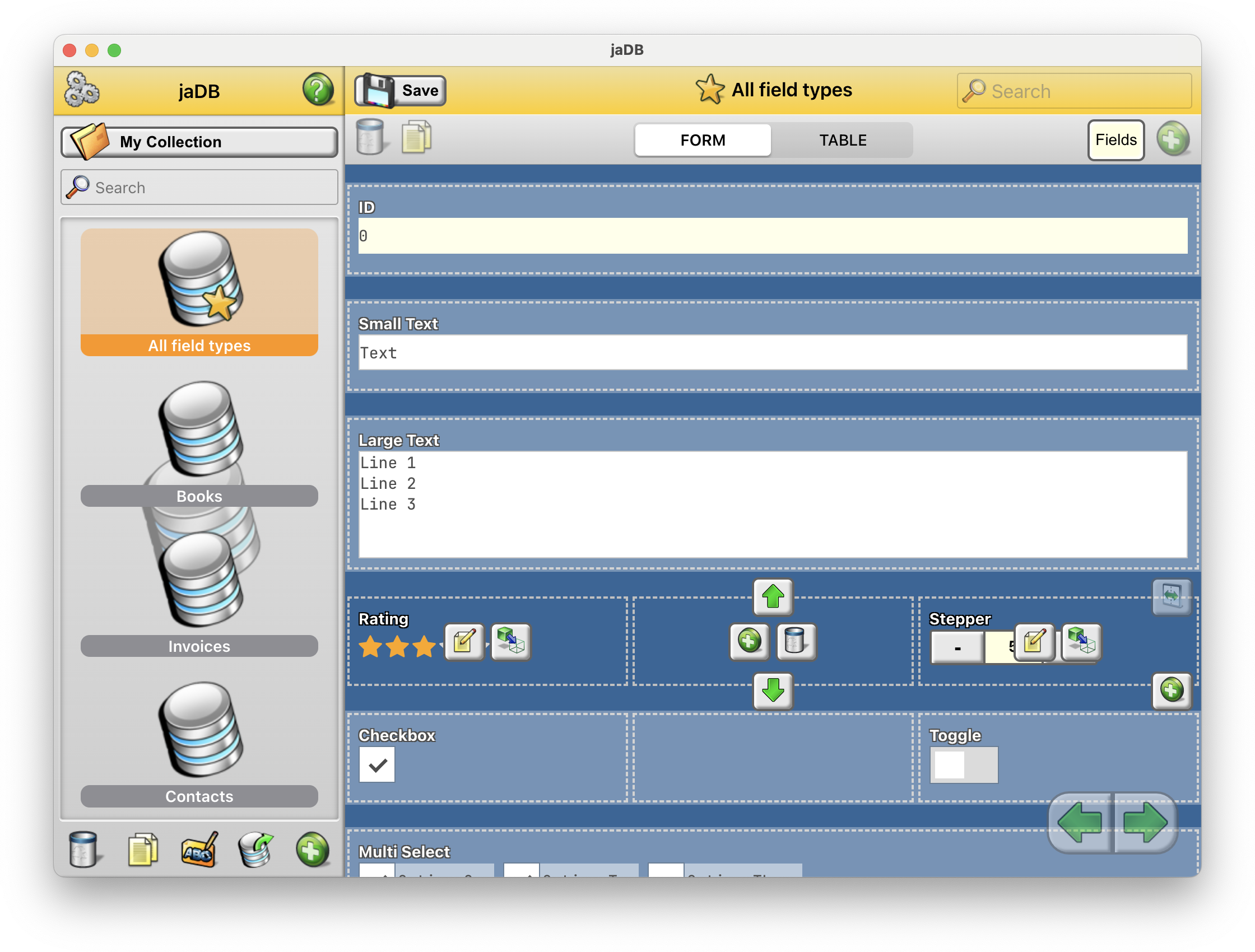1255x952 pixels.
Task: Open the Invoices database
Action: click(199, 594)
